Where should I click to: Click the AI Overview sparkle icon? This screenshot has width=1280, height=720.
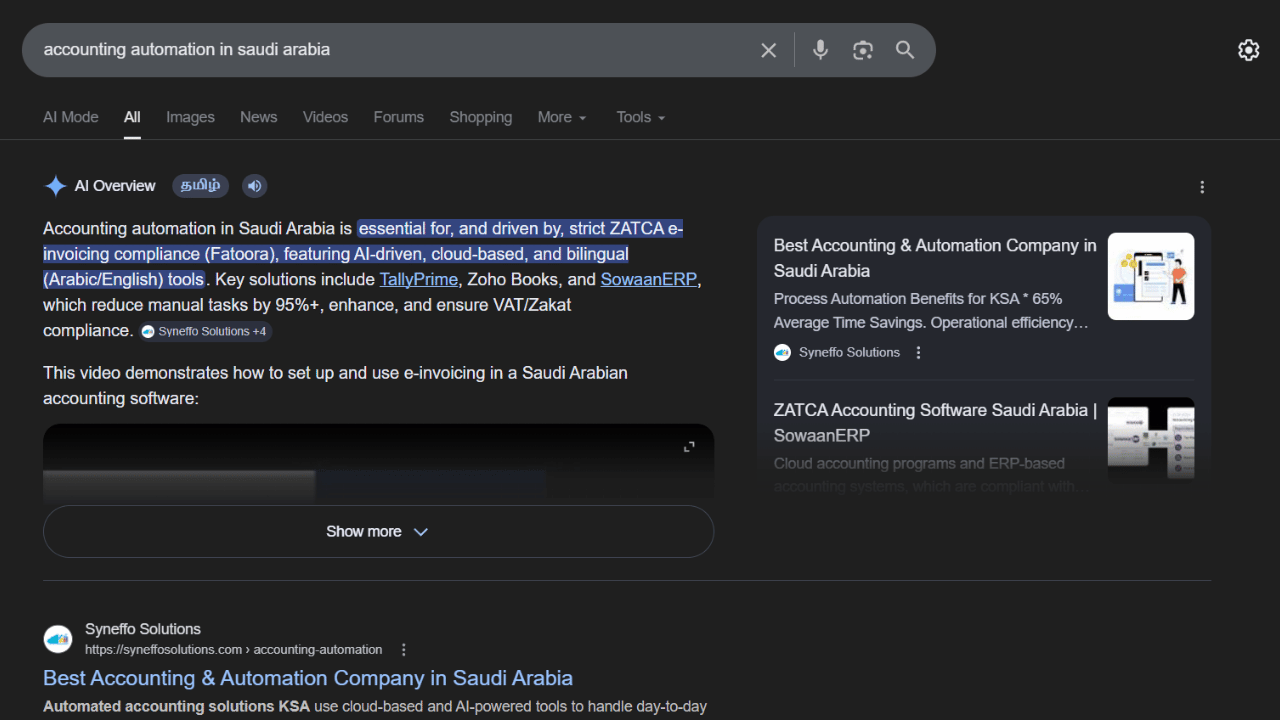point(56,185)
